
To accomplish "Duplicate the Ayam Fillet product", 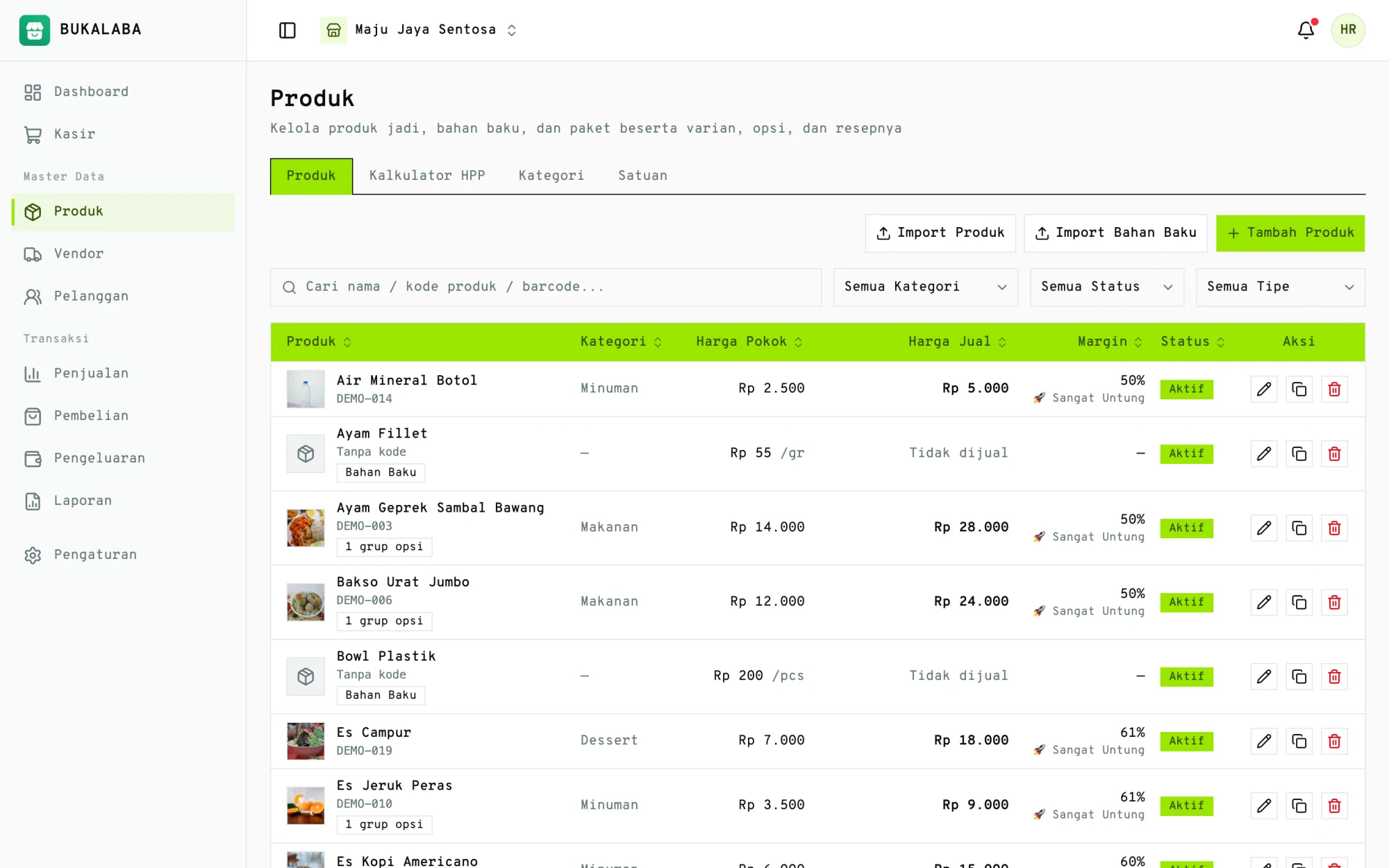I will click(x=1299, y=453).
